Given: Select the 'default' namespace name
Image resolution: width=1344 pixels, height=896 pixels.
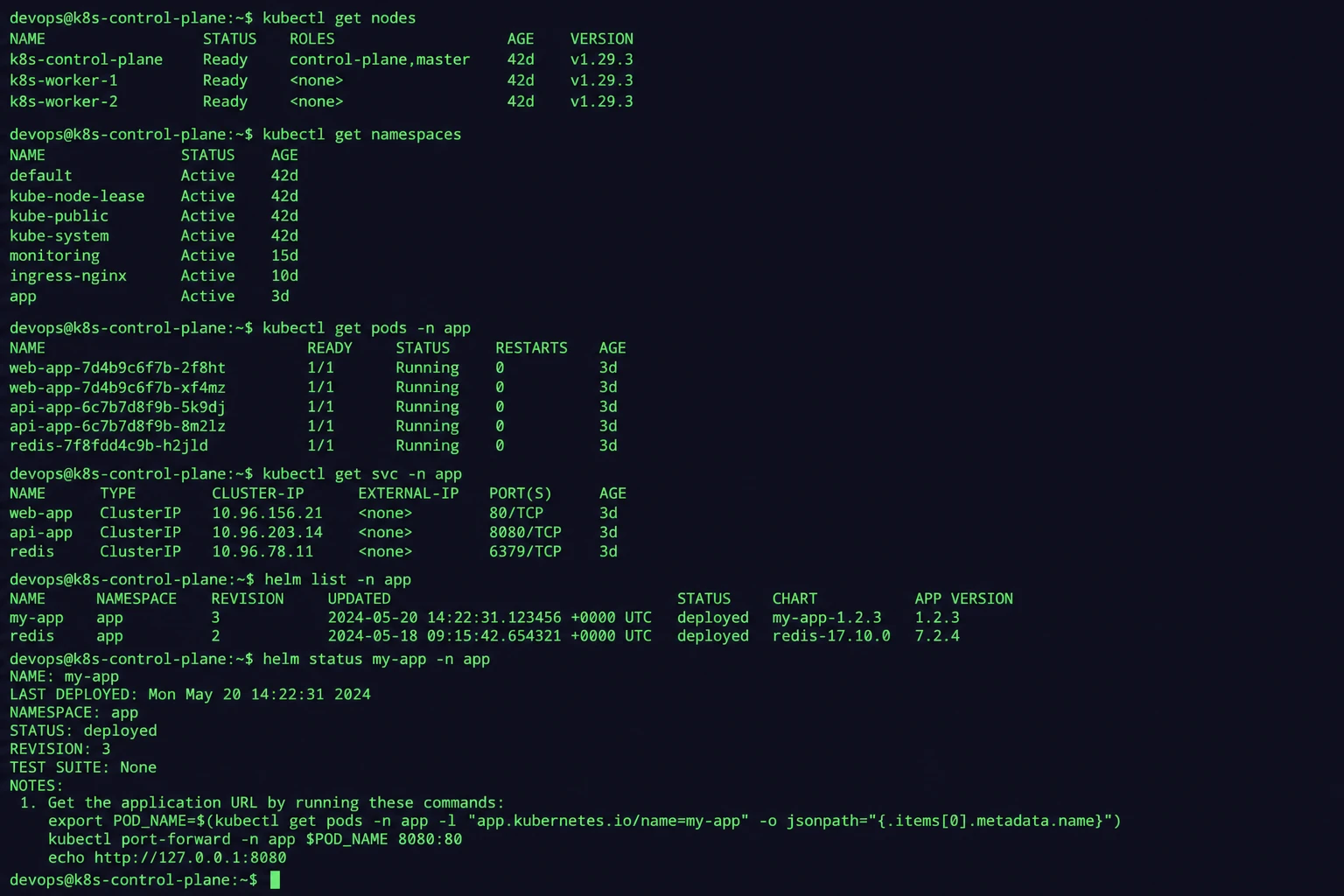Looking at the screenshot, I should pyautogui.click(x=41, y=176).
